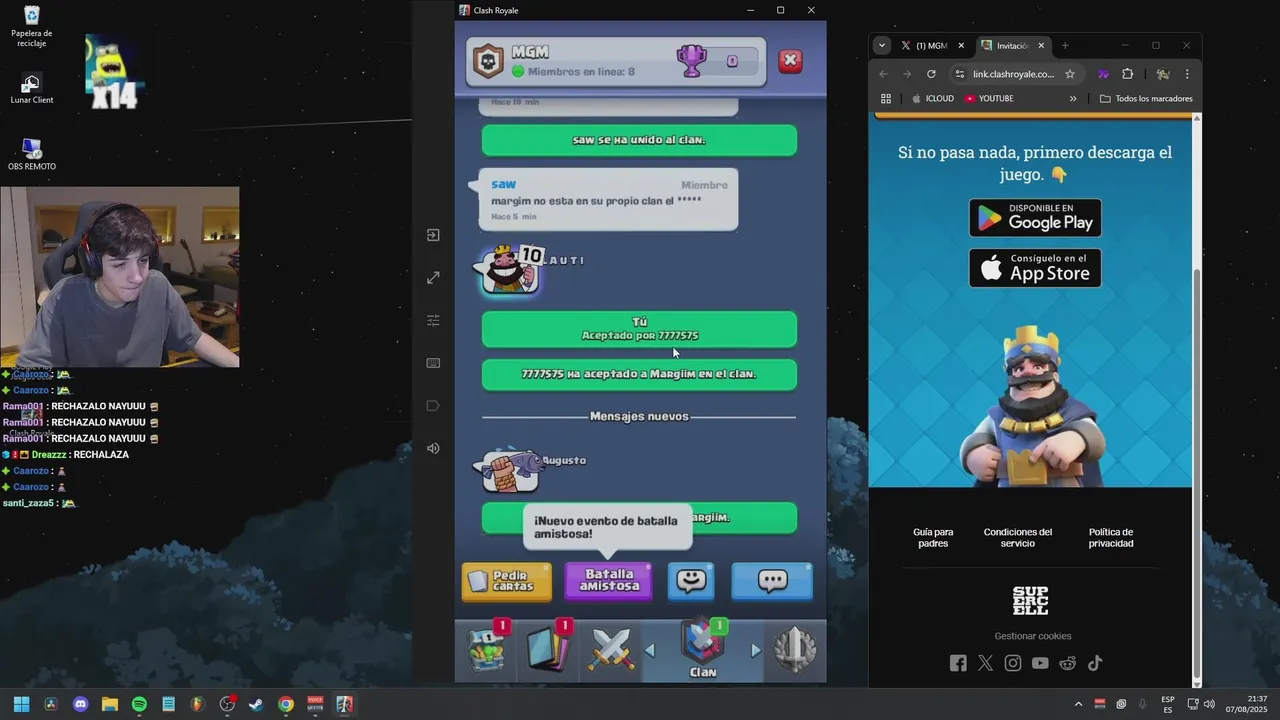Screen dimensions: 1280x720
Task: Go to the Shop tab icon
Action: 487,649
